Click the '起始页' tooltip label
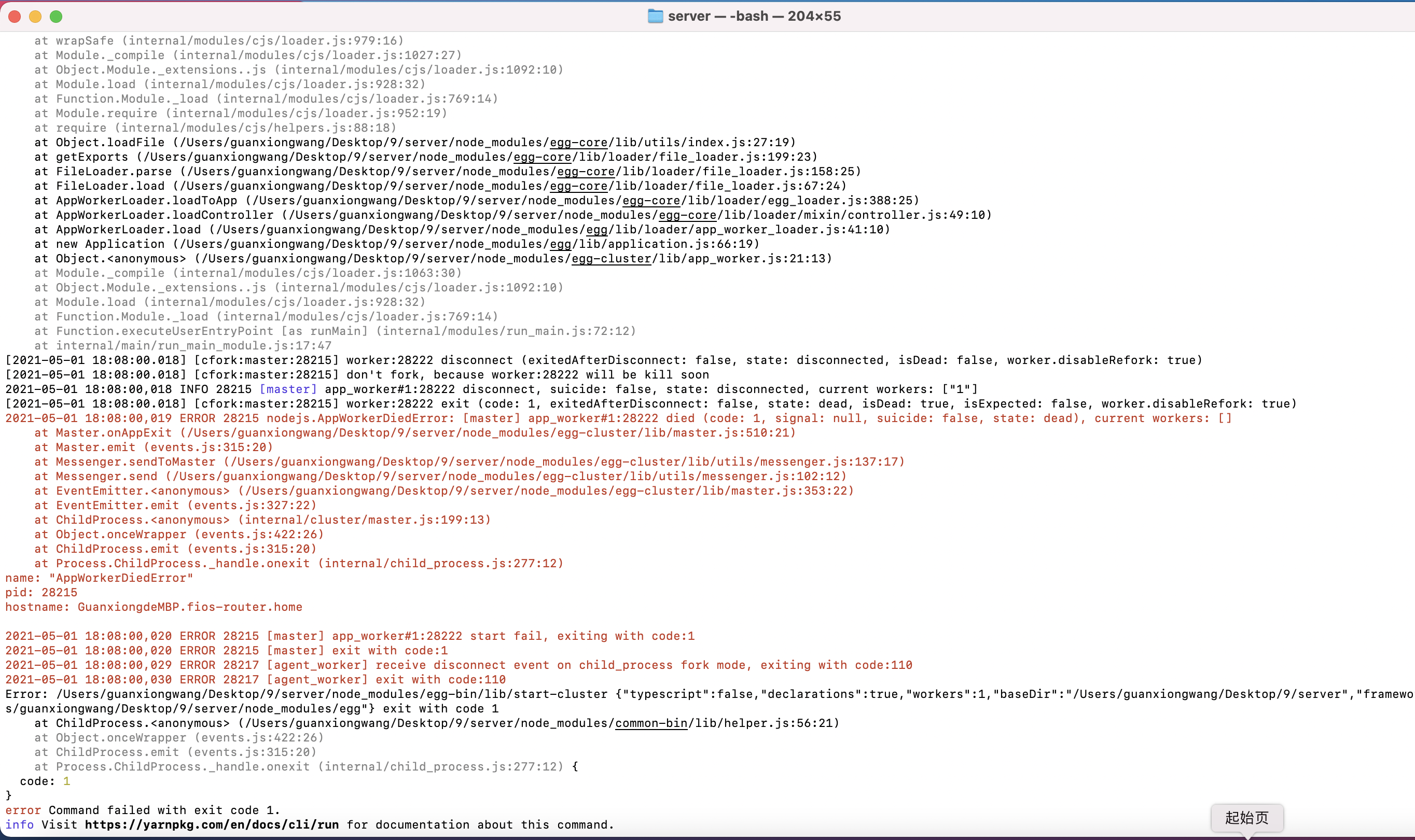The image size is (1415, 840). coord(1247,818)
